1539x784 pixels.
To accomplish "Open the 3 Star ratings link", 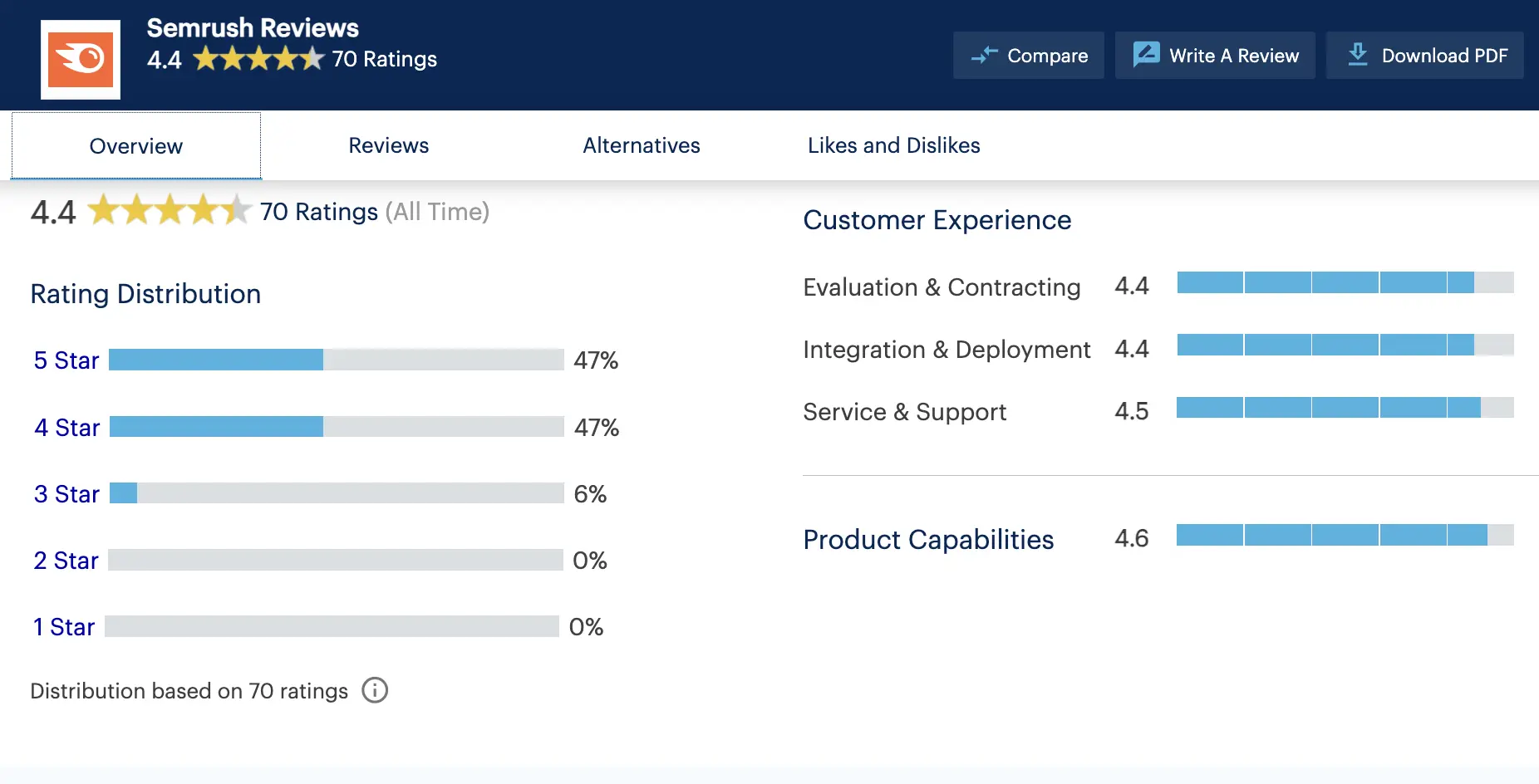I will [x=66, y=494].
